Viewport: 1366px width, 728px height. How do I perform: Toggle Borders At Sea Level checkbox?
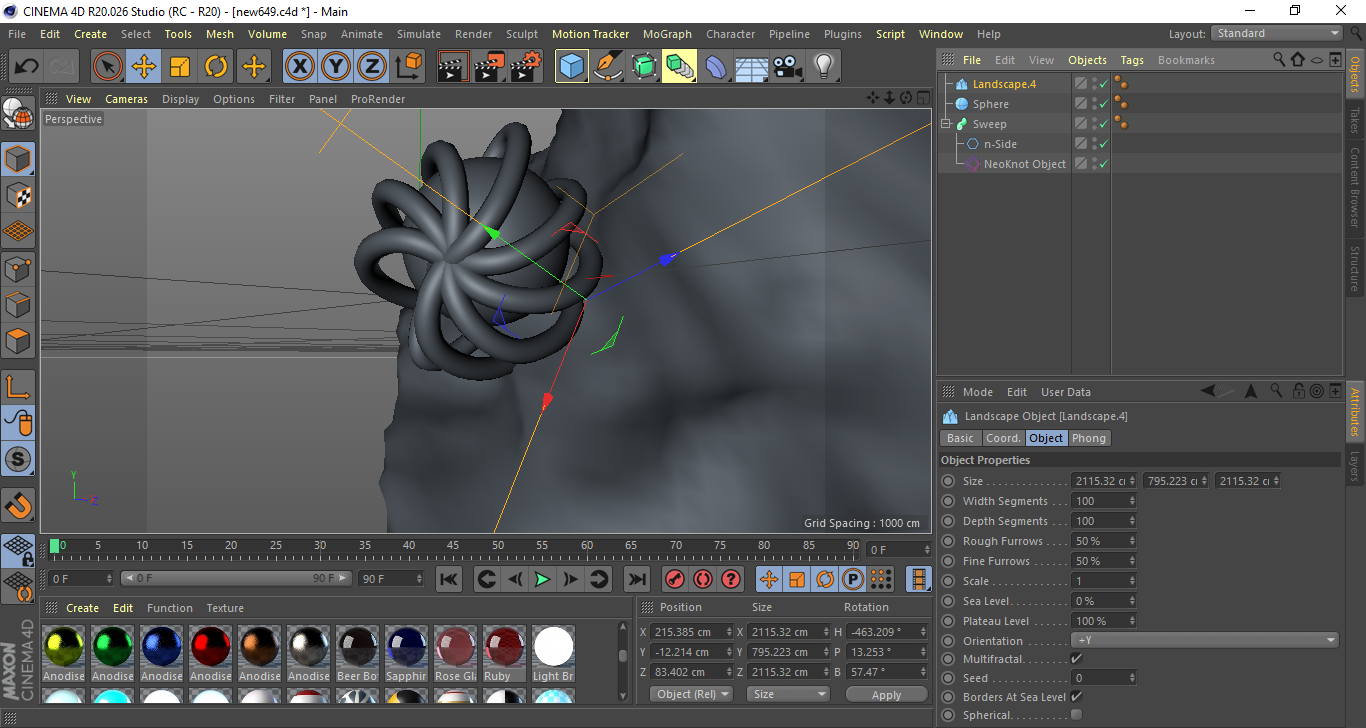coord(1076,696)
